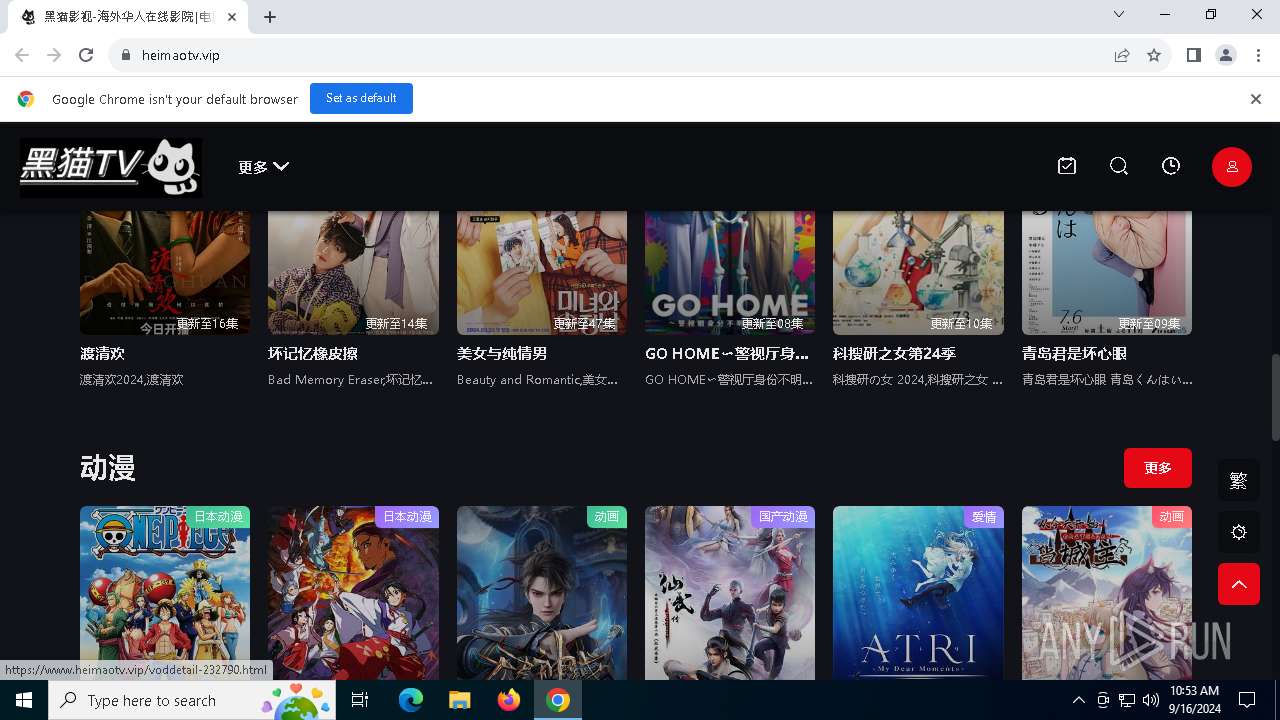
Task: Open the 科搜研之女 poster thumbnail
Action: click(x=918, y=273)
